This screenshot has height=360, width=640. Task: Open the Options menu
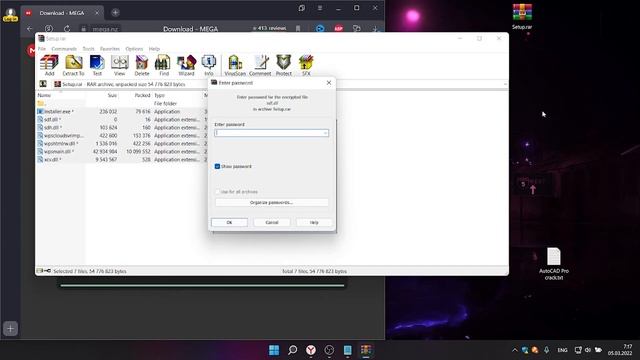(134, 49)
